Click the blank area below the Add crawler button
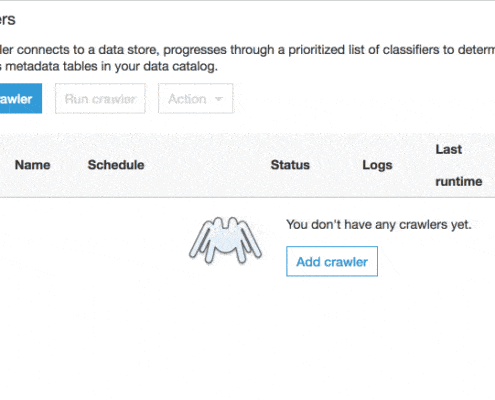The image size is (495, 400). click(332, 327)
